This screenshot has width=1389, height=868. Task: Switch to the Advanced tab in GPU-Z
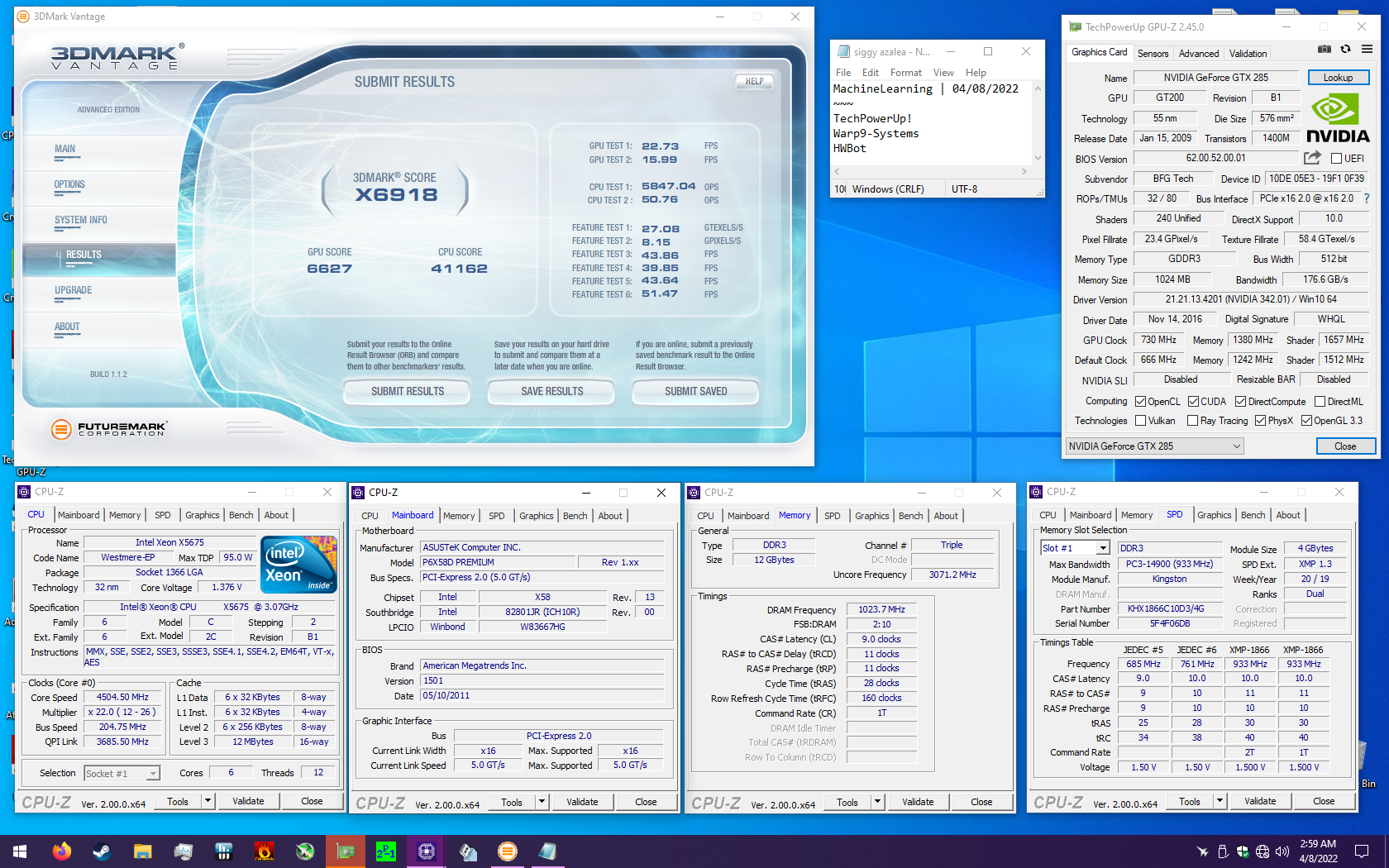tap(1198, 54)
